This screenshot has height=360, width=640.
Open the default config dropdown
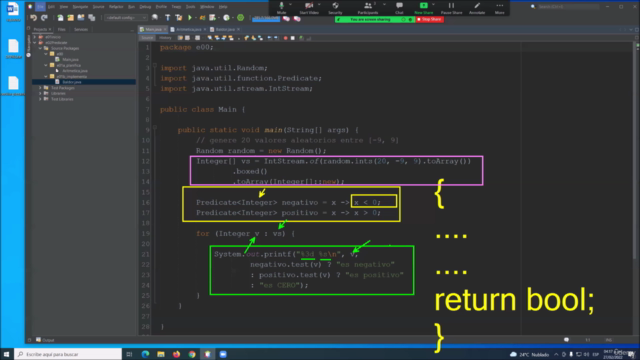126,18
